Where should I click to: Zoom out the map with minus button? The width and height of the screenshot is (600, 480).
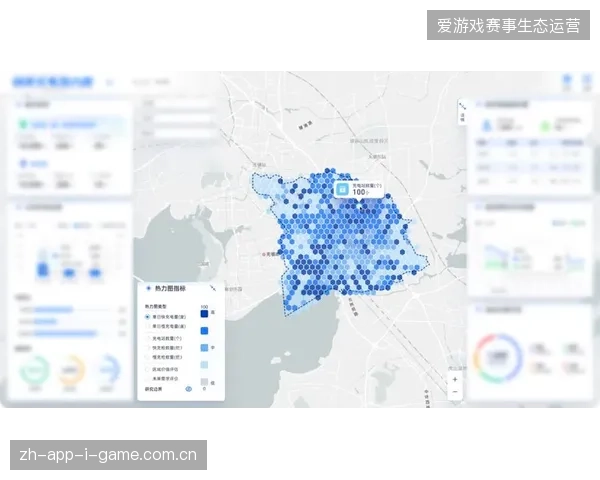[455, 392]
